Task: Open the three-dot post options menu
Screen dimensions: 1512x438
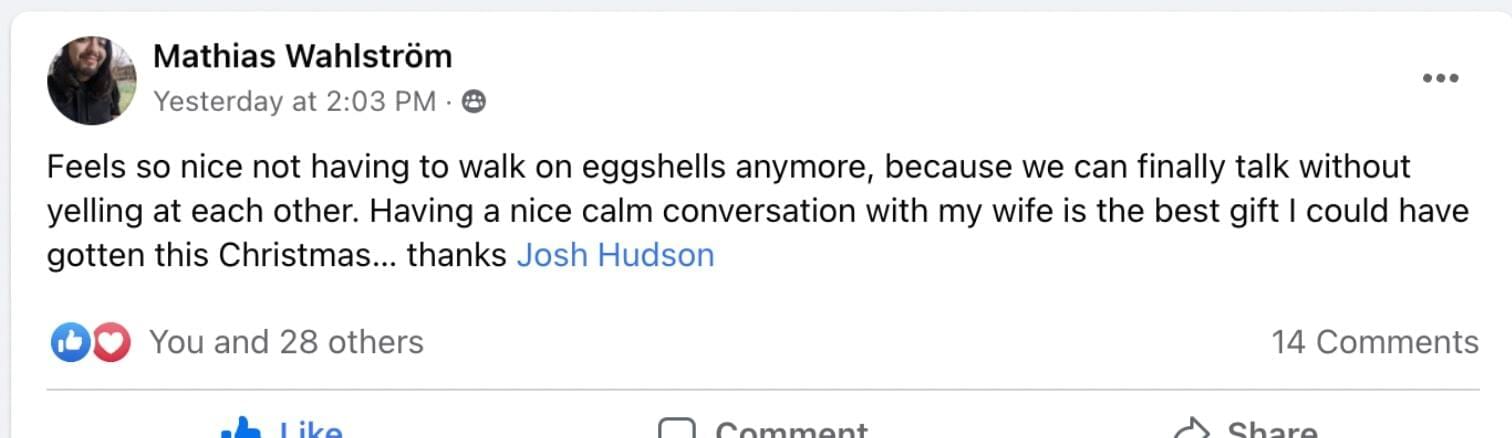Action: (1440, 79)
